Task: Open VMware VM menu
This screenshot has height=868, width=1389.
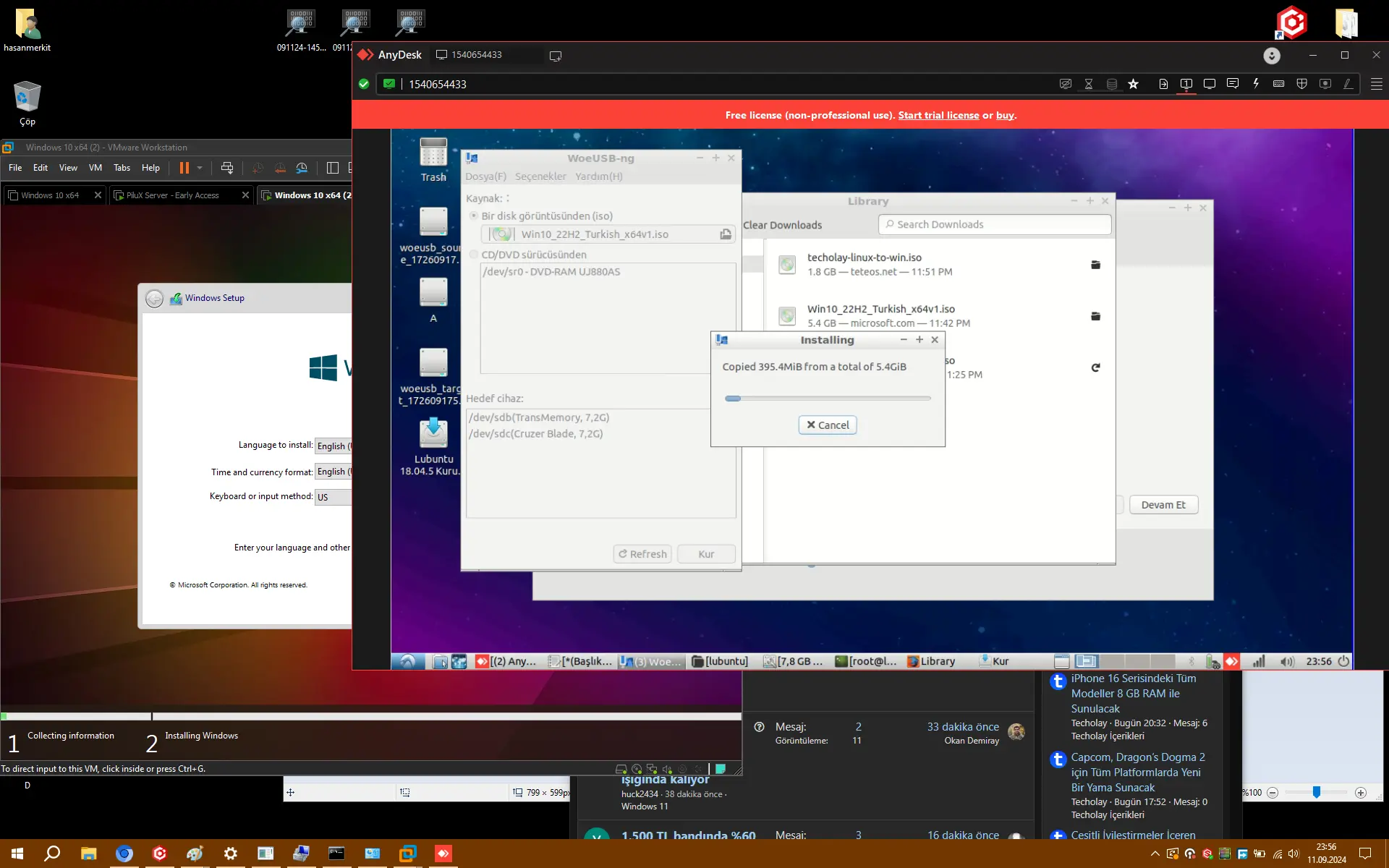Action: click(x=95, y=168)
